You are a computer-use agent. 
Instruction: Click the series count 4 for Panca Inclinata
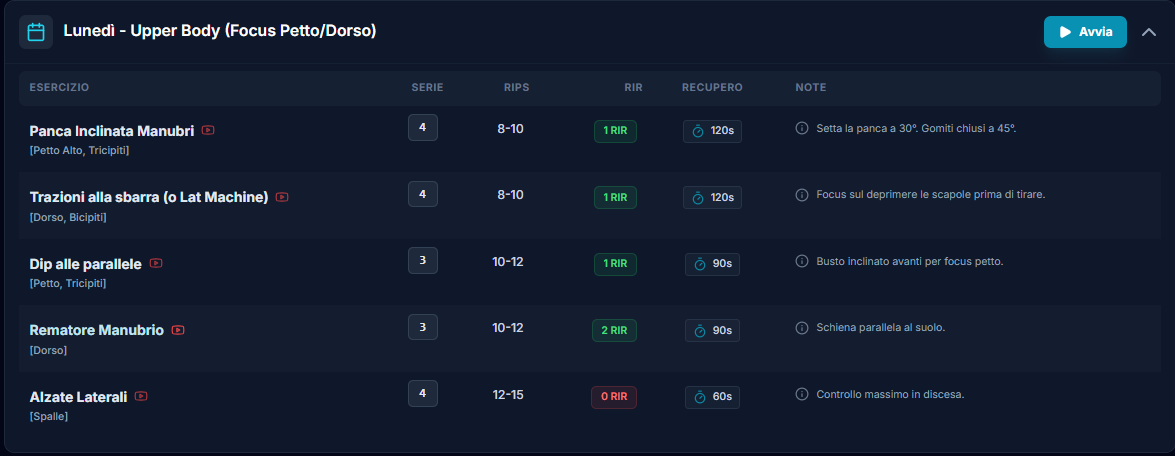point(423,127)
